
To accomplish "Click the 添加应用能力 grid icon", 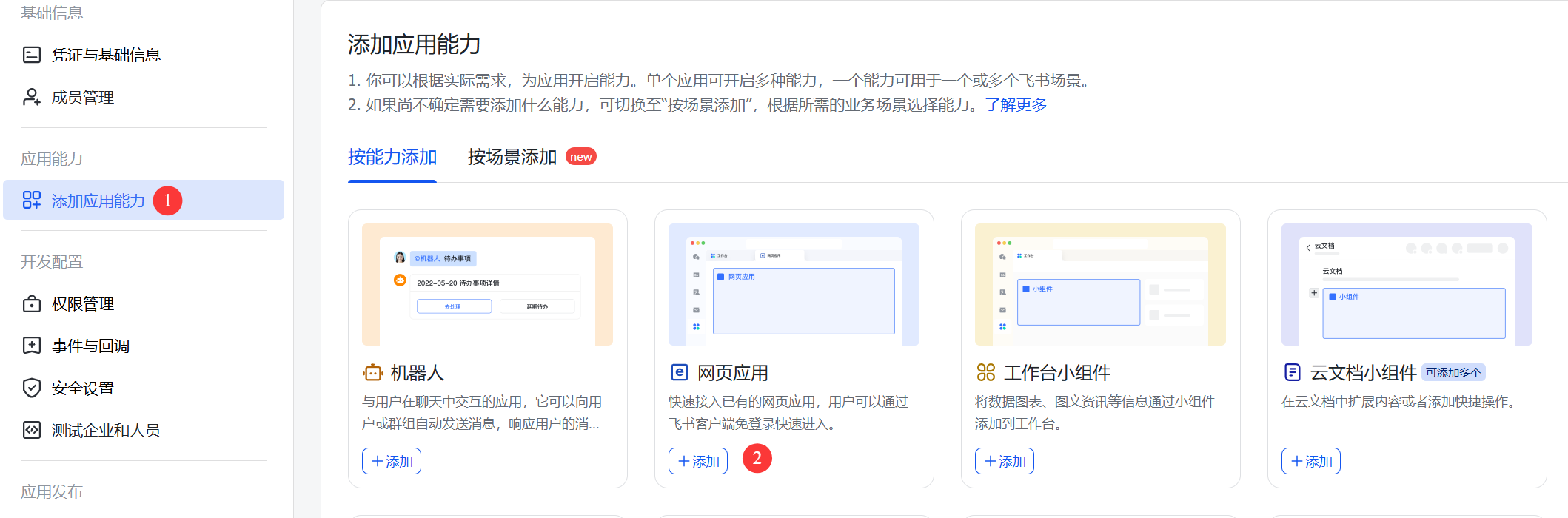I will [x=32, y=201].
